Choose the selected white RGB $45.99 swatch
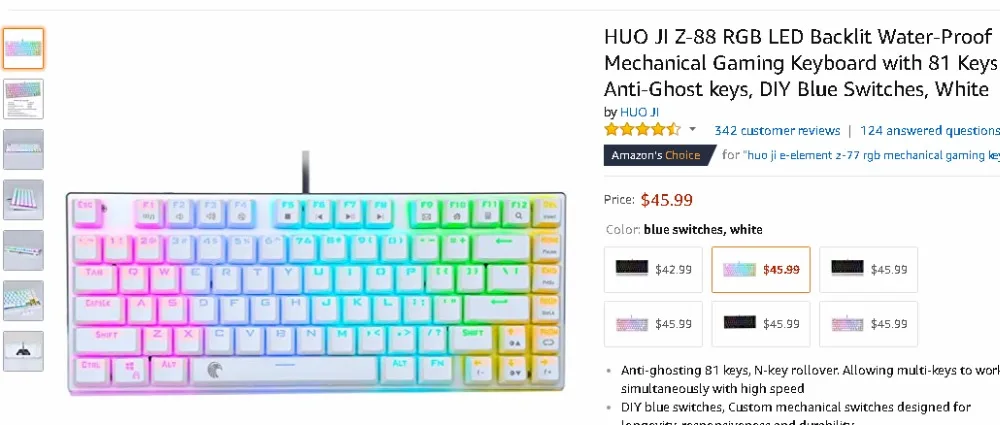1000x425 pixels. (x=761, y=269)
